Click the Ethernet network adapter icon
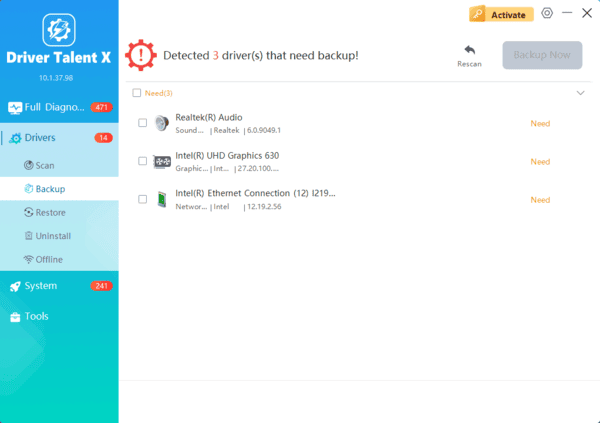 pos(162,199)
